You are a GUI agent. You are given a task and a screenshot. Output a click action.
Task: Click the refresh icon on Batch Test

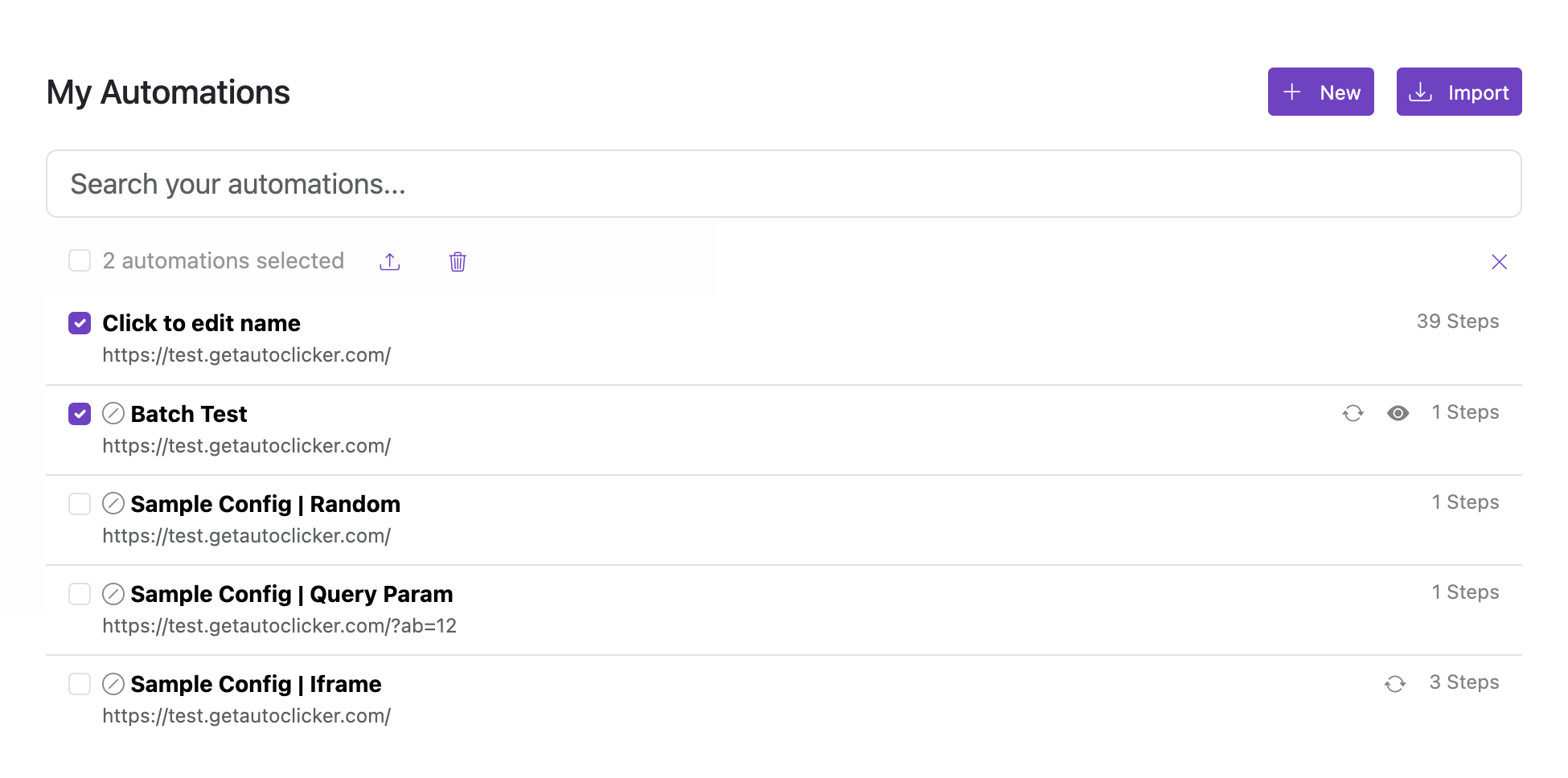pos(1353,413)
